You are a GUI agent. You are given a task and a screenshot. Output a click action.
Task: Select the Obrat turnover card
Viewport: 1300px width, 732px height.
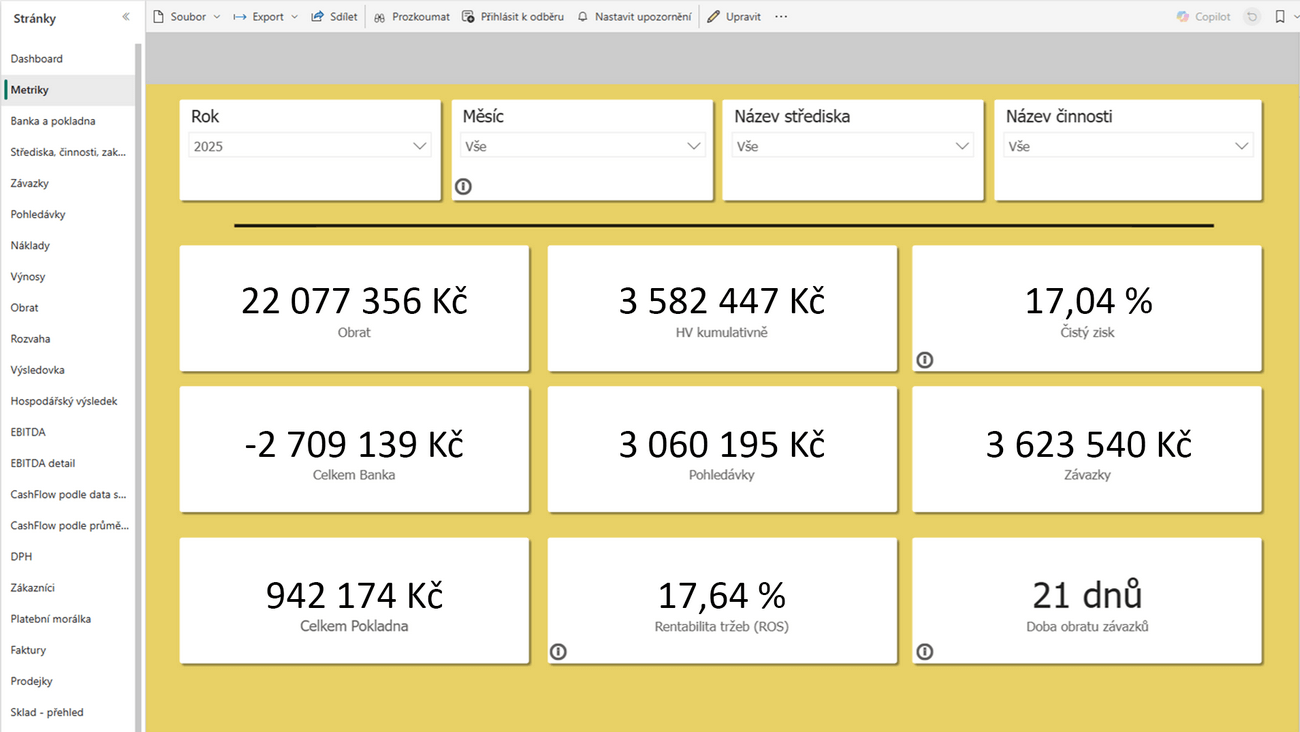(354, 308)
